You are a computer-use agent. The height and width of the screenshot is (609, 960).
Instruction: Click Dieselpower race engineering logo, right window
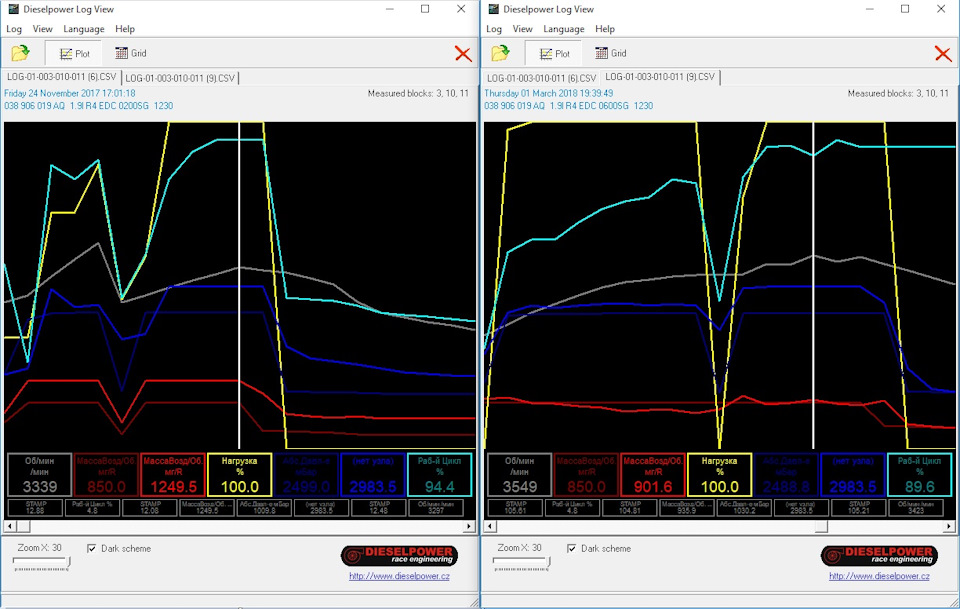point(879,556)
